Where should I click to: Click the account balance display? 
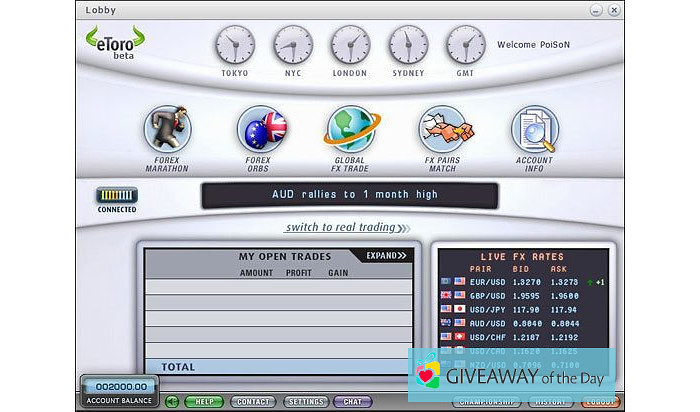click(x=120, y=387)
